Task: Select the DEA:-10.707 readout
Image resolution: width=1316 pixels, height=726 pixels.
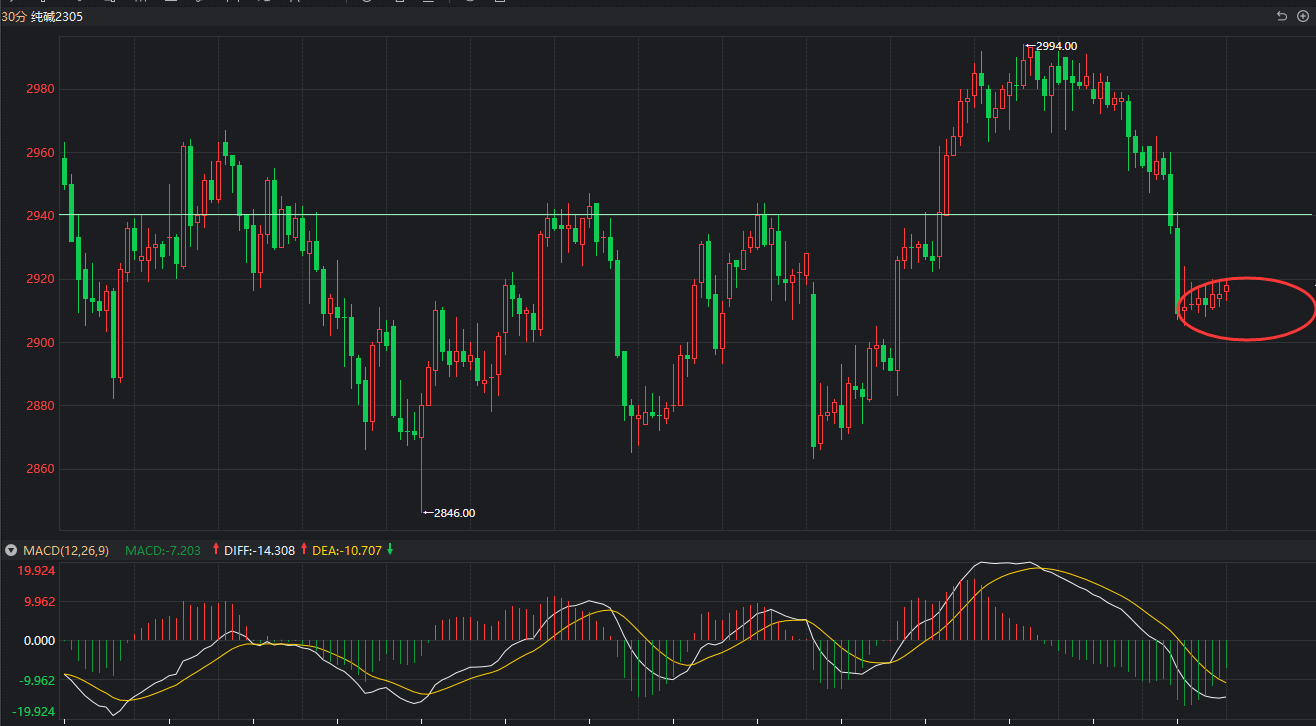Action: [x=347, y=550]
